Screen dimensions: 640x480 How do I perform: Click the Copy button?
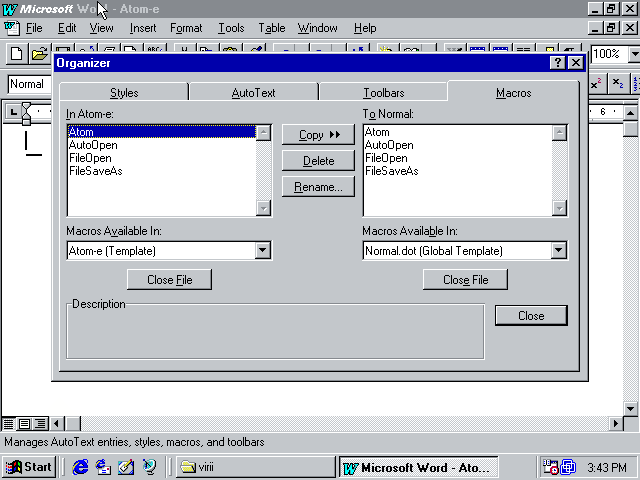[318, 135]
